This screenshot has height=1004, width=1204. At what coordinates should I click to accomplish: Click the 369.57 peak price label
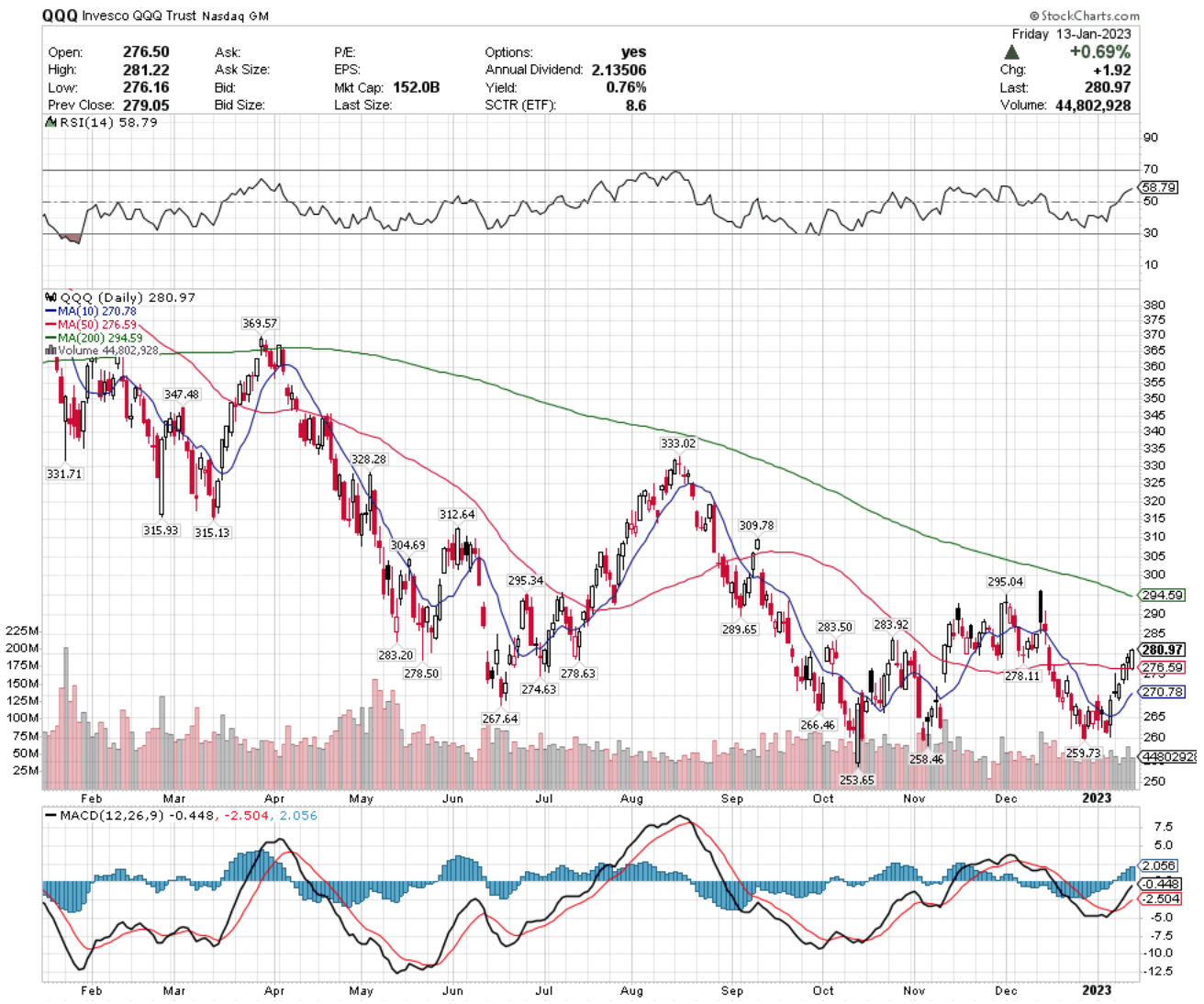pyautogui.click(x=260, y=324)
